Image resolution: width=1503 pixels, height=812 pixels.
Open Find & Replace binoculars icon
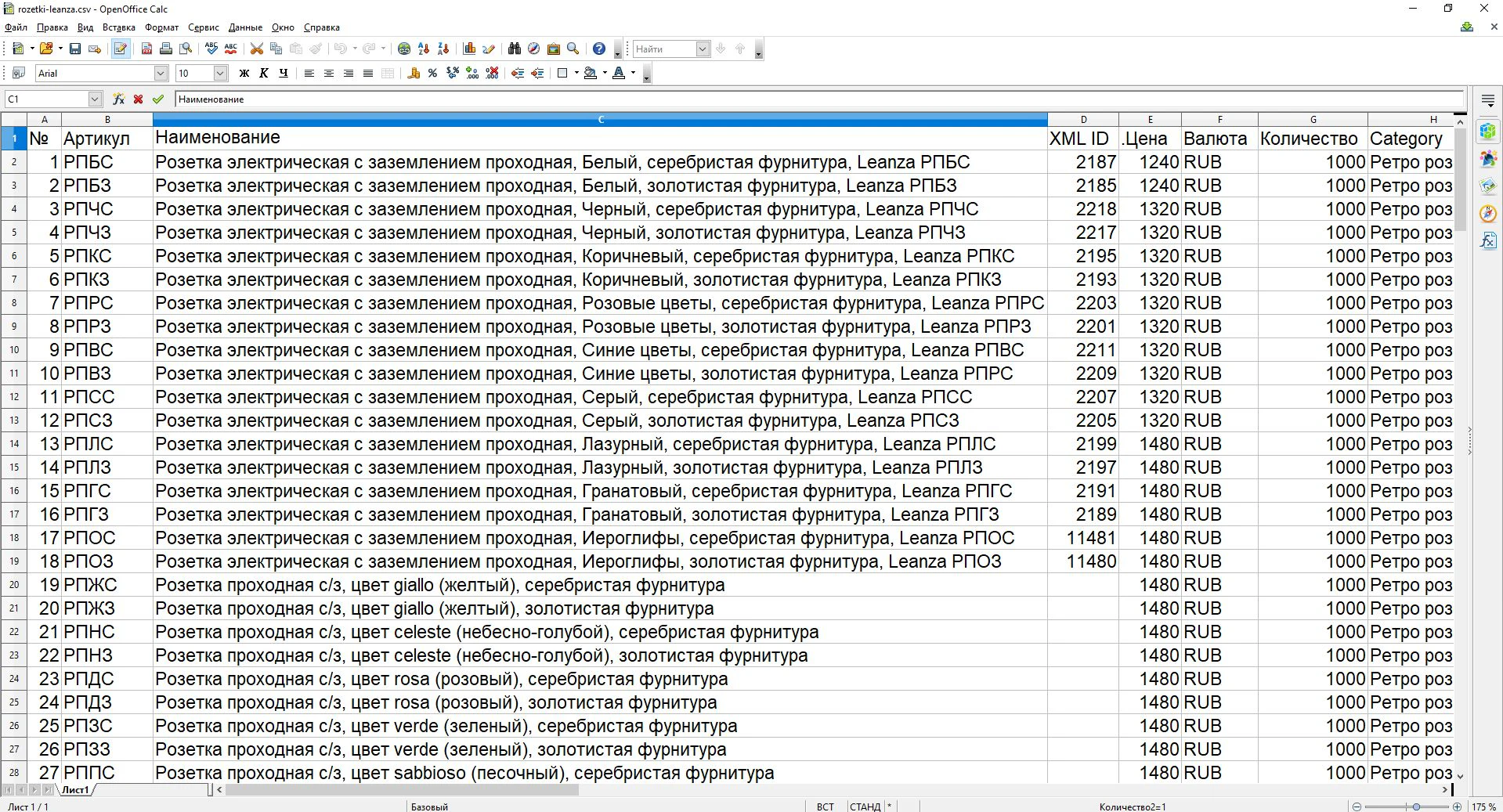(x=515, y=49)
